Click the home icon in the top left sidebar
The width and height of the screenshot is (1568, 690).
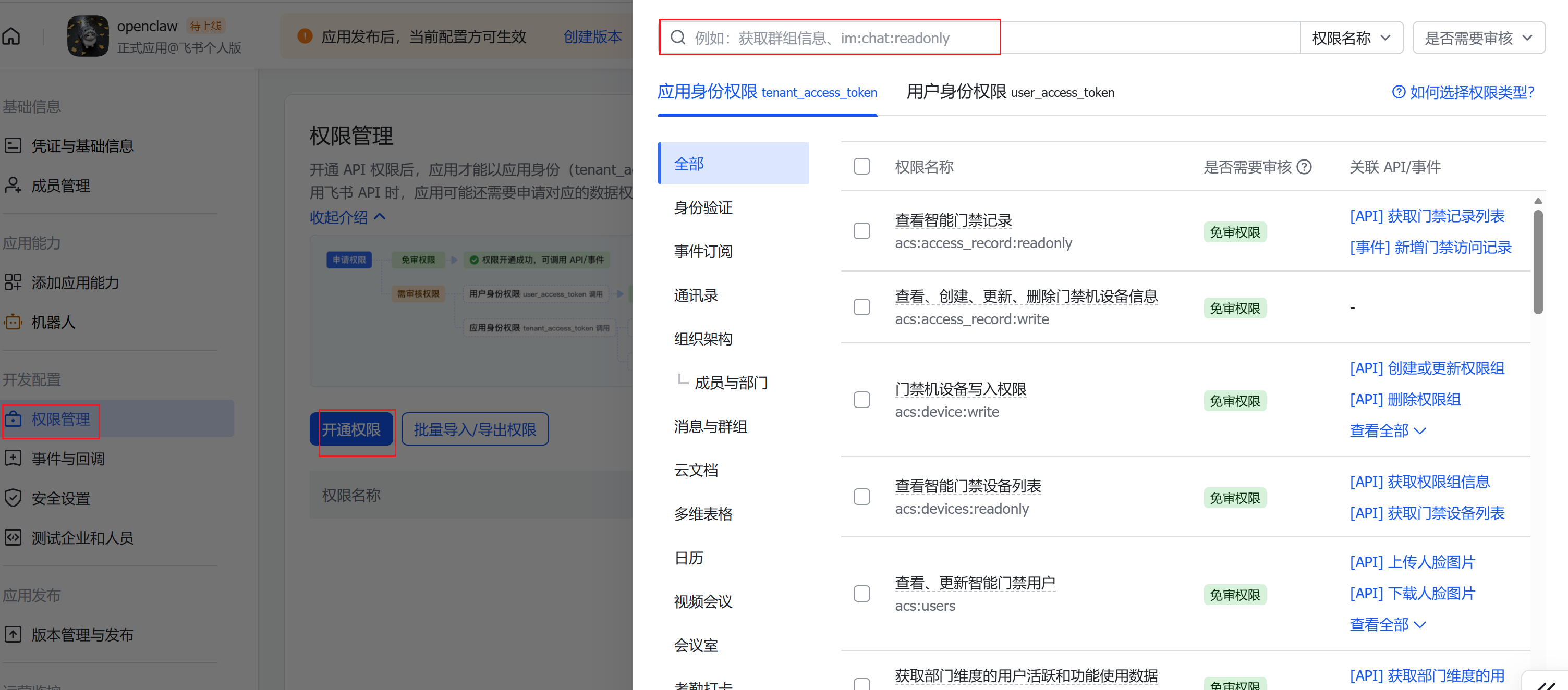click(x=12, y=36)
